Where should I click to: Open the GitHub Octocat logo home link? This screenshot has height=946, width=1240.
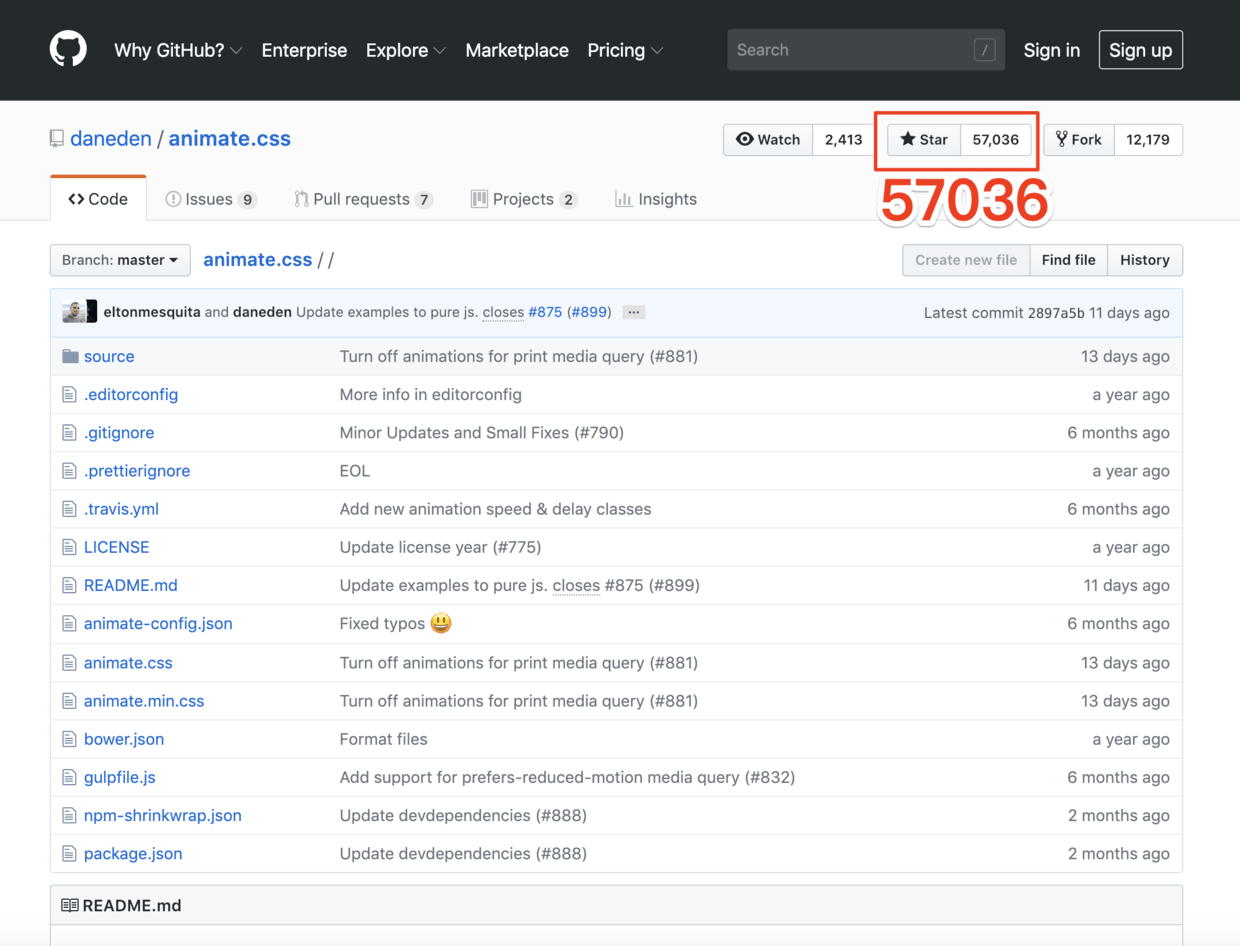[68, 49]
